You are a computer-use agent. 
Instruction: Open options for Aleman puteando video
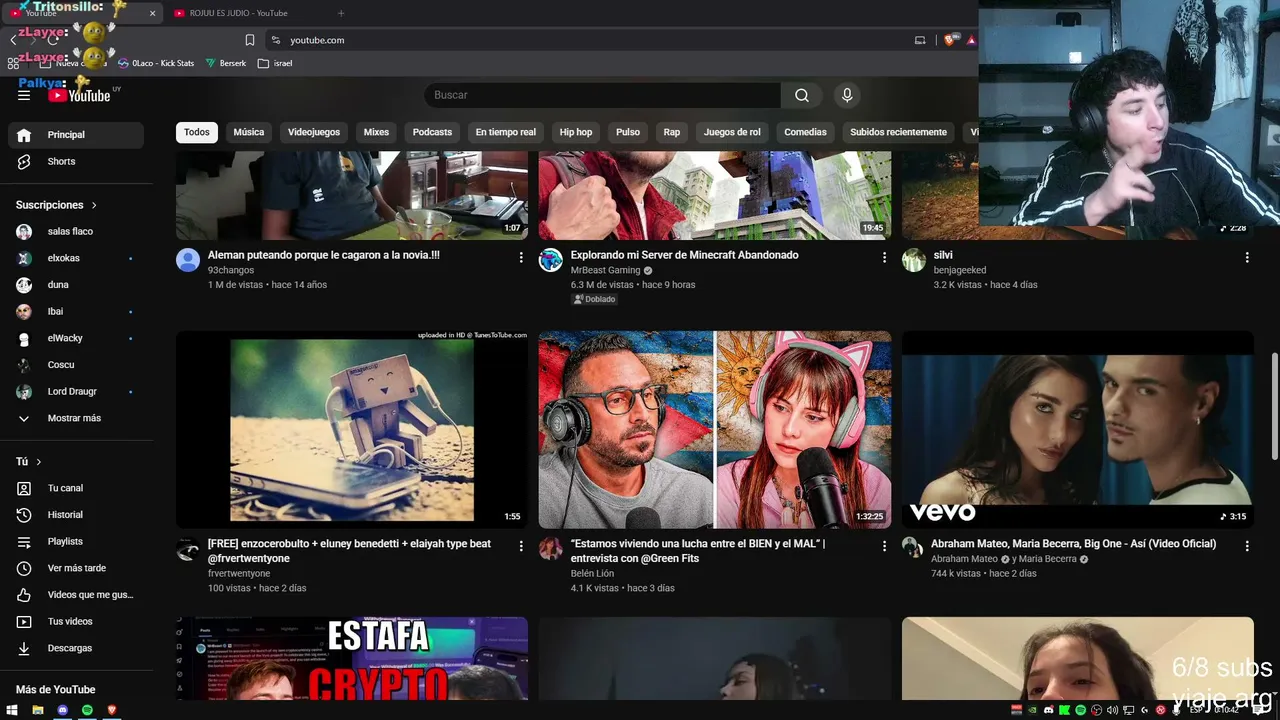[521, 257]
